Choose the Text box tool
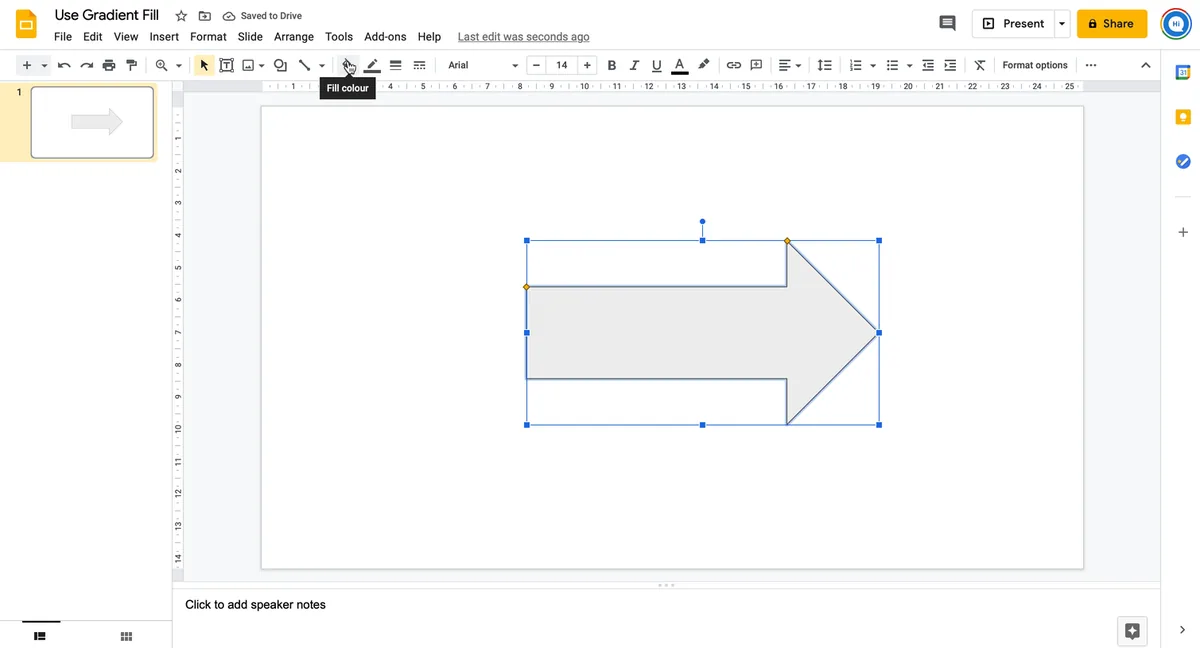Screen dimensions: 1200x648 click(226, 65)
